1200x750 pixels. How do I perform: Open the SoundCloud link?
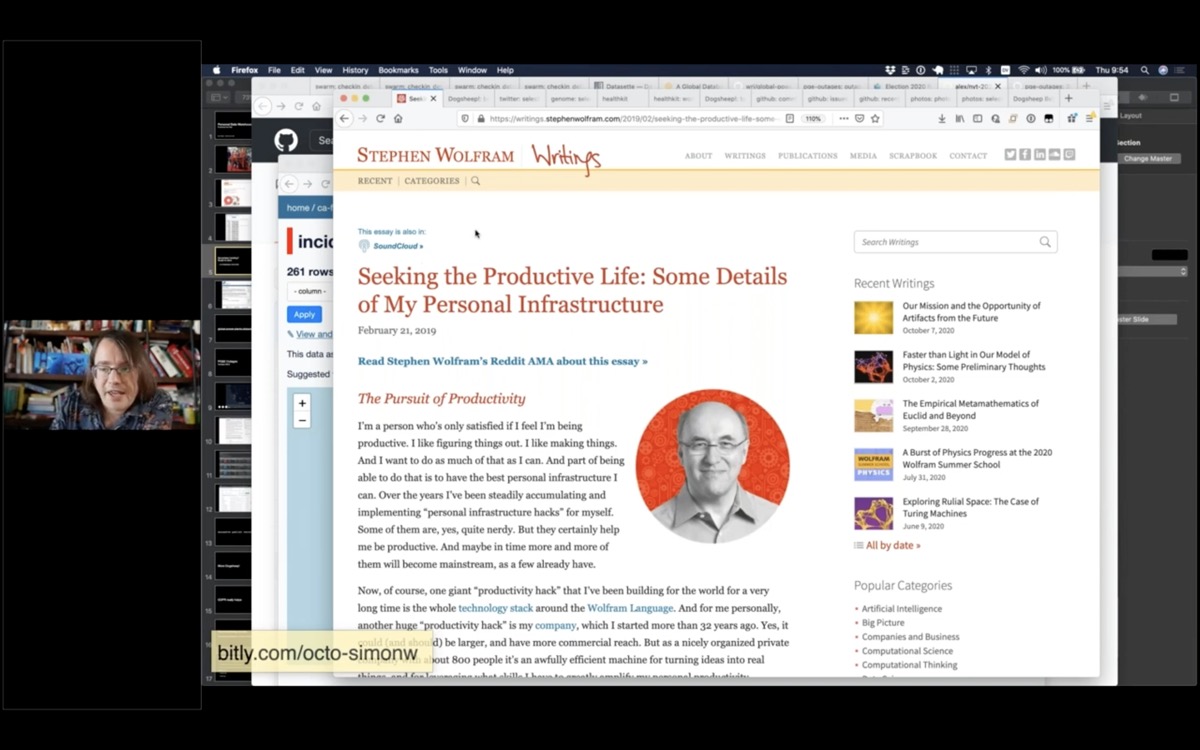[398, 246]
